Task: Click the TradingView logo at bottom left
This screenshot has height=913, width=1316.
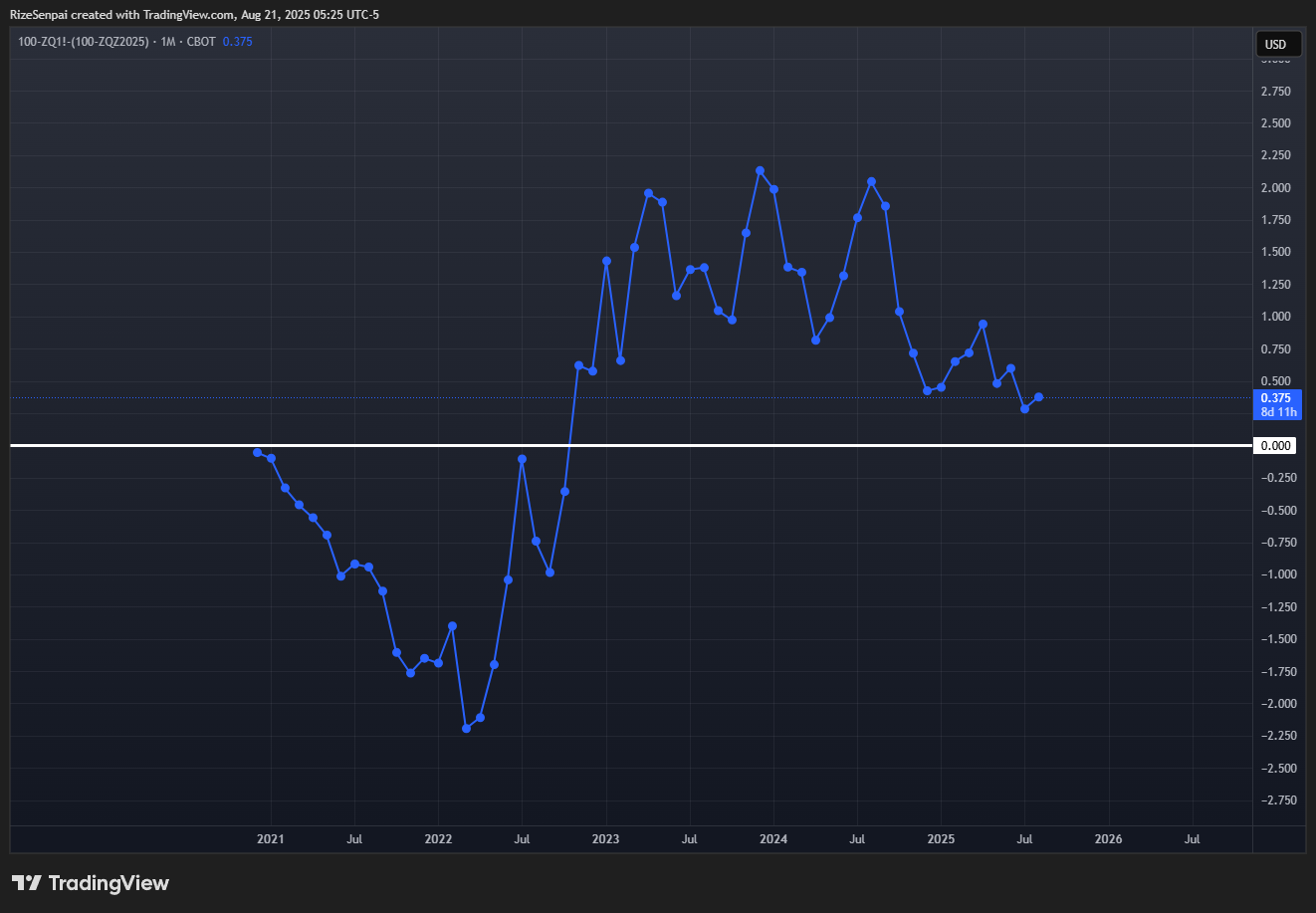Action: pyautogui.click(x=91, y=883)
